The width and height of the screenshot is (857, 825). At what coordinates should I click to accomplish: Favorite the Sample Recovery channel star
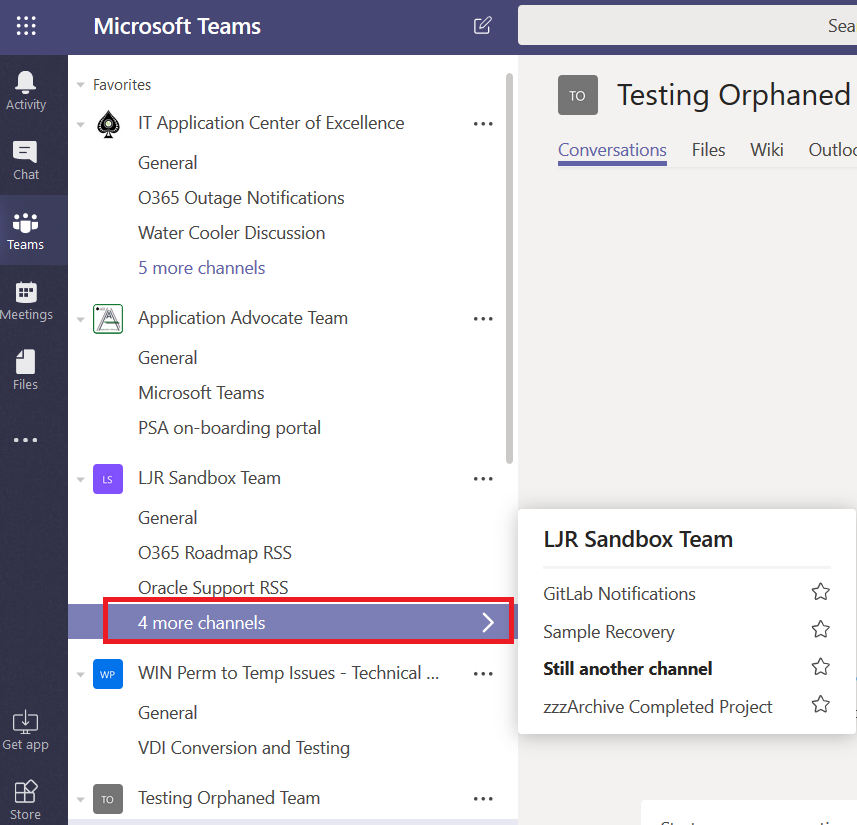tap(820, 630)
